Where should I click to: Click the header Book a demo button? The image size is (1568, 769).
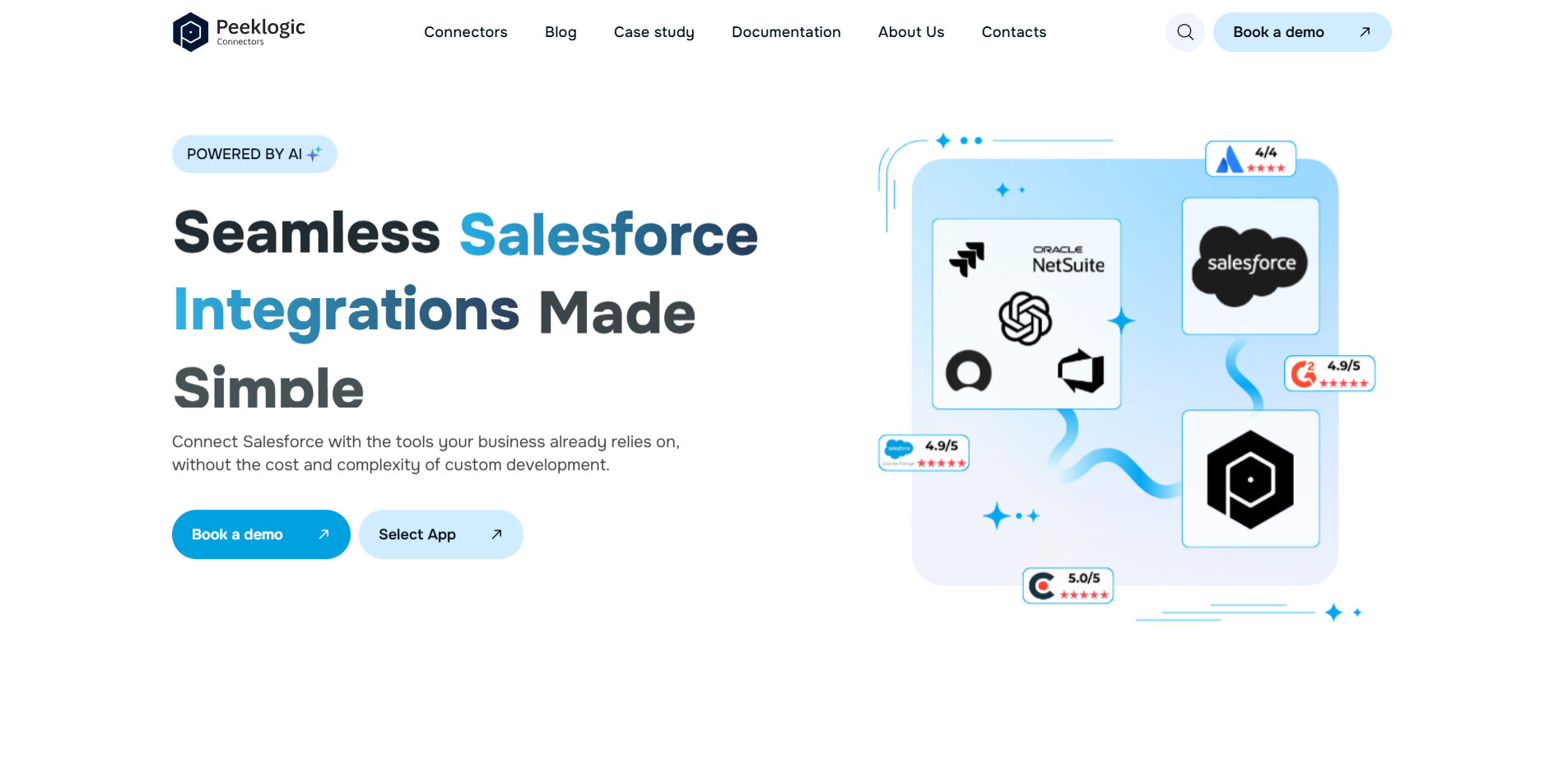[1302, 32]
